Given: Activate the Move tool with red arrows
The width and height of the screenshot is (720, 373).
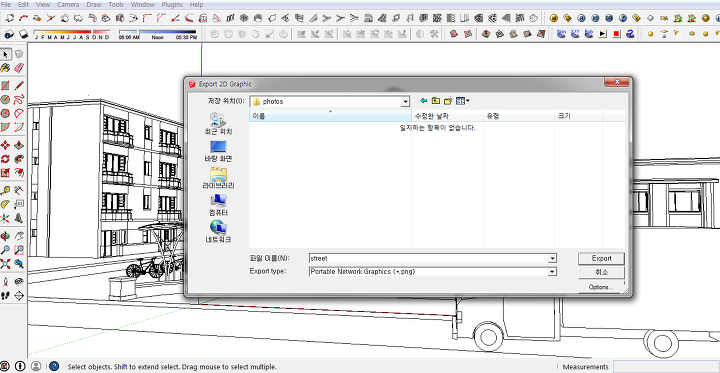Looking at the screenshot, I should (6, 146).
